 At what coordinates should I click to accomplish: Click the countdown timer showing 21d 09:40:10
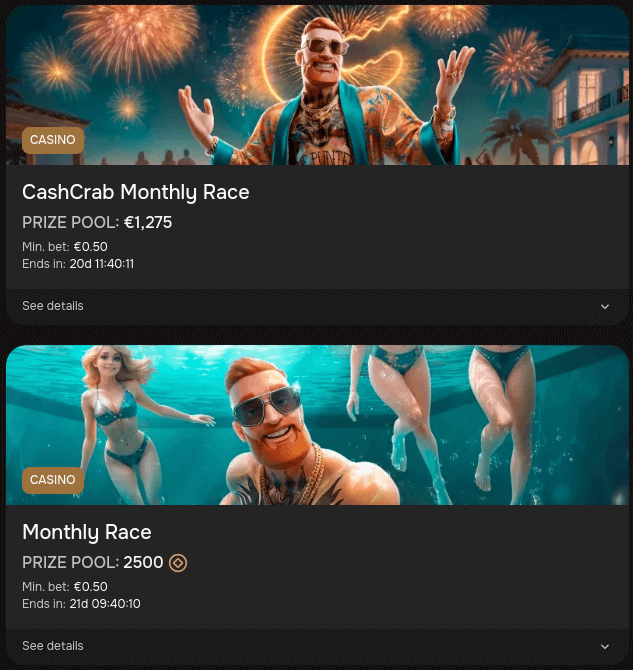(x=104, y=604)
